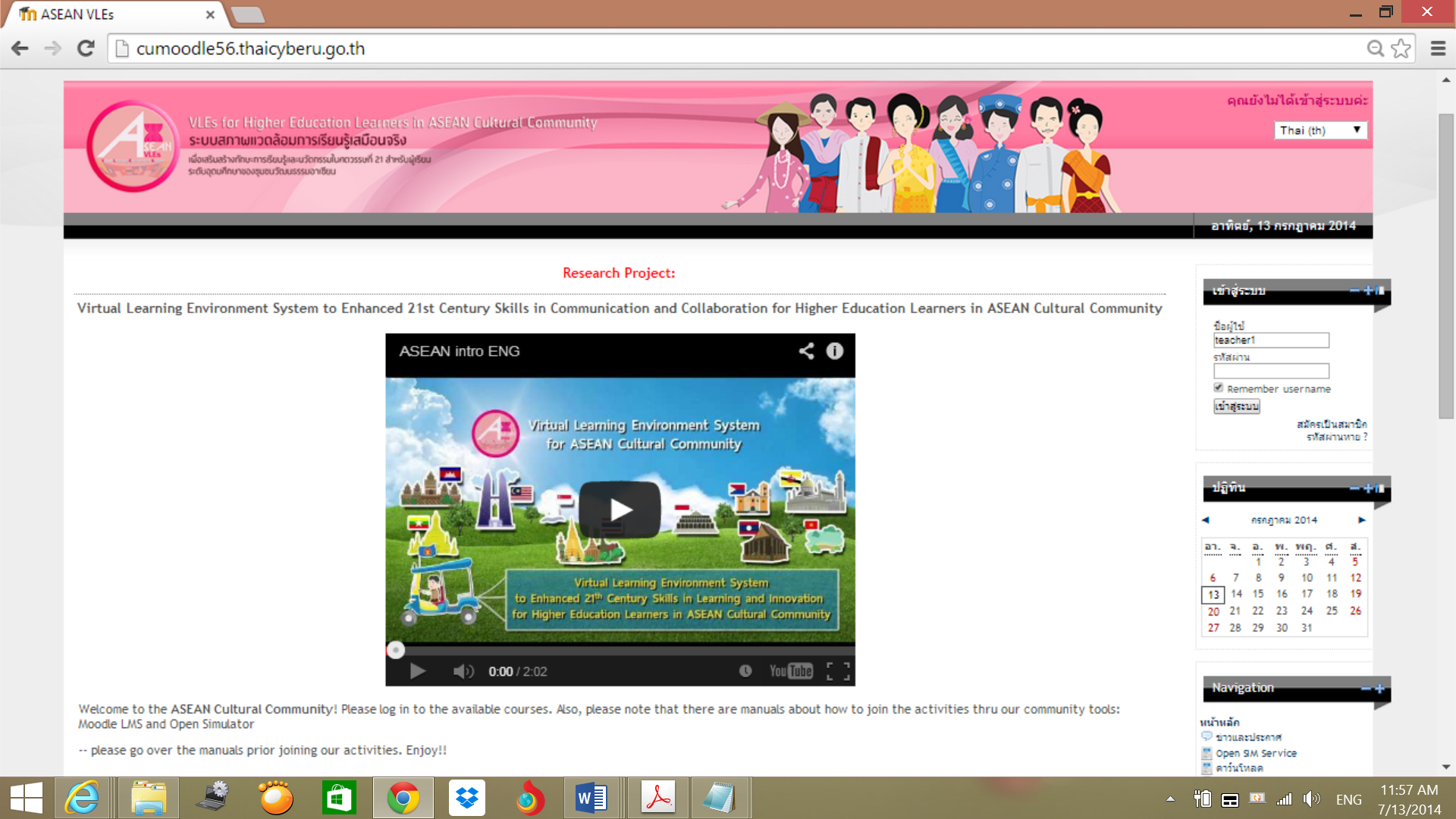The height and width of the screenshot is (819, 1456).
Task: Toggle Remember username checkbox
Action: tap(1219, 388)
